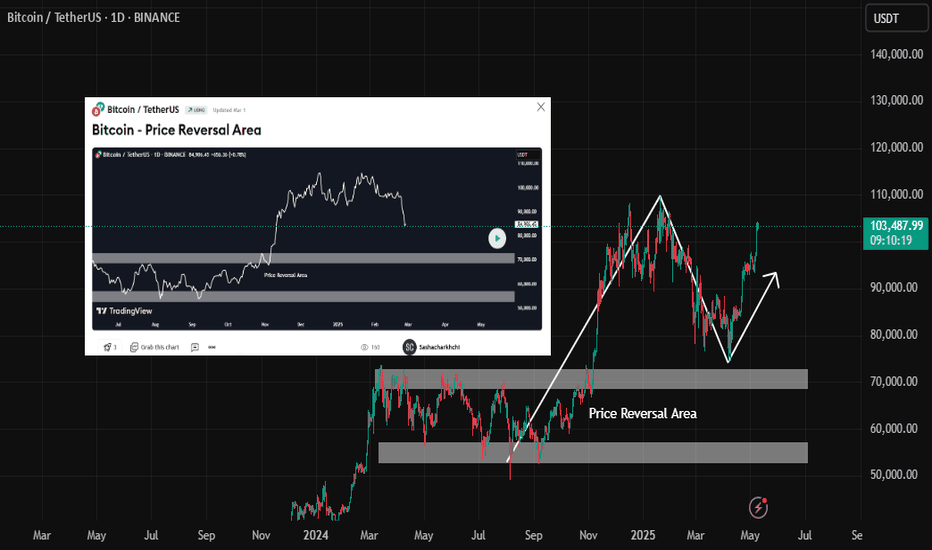Click the 70,000.00 price axis label
This screenshot has width=932, height=550.
point(893,381)
